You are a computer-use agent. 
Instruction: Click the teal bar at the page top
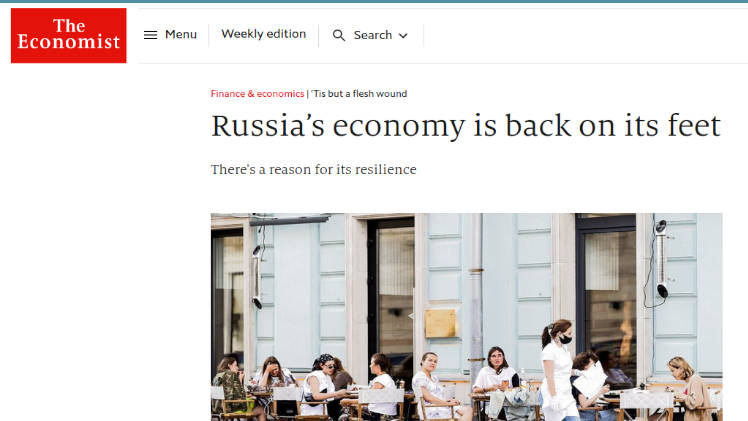point(374,1)
